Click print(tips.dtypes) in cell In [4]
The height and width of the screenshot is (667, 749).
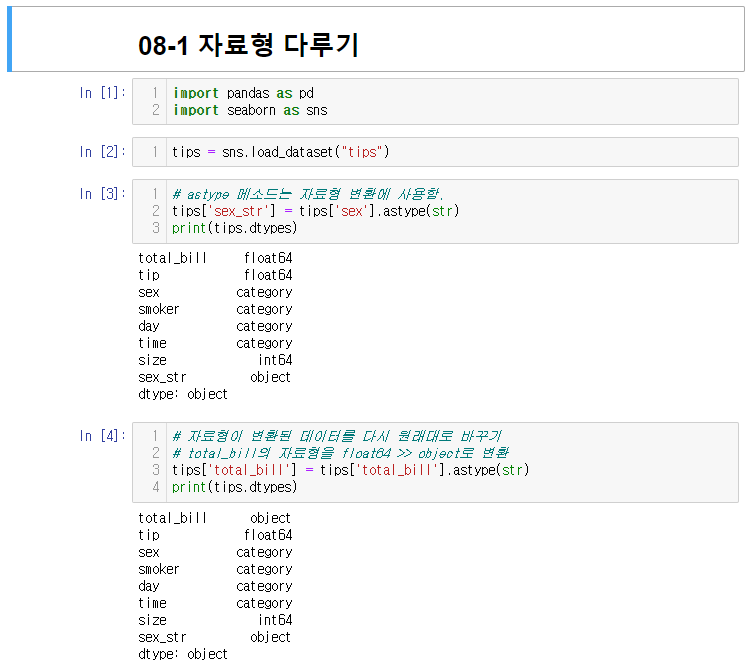tap(235, 487)
